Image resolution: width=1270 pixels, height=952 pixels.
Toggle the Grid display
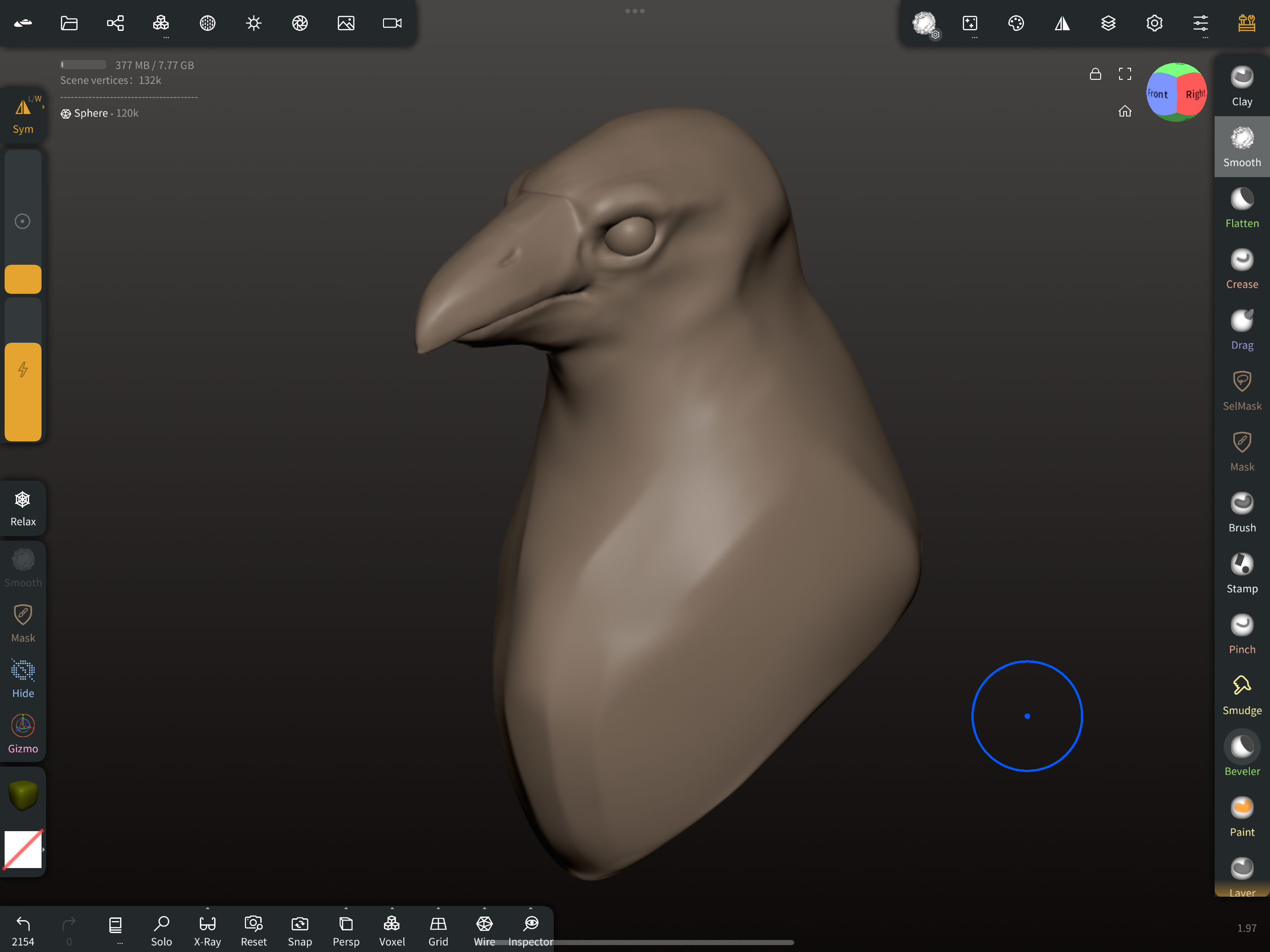tap(438, 930)
